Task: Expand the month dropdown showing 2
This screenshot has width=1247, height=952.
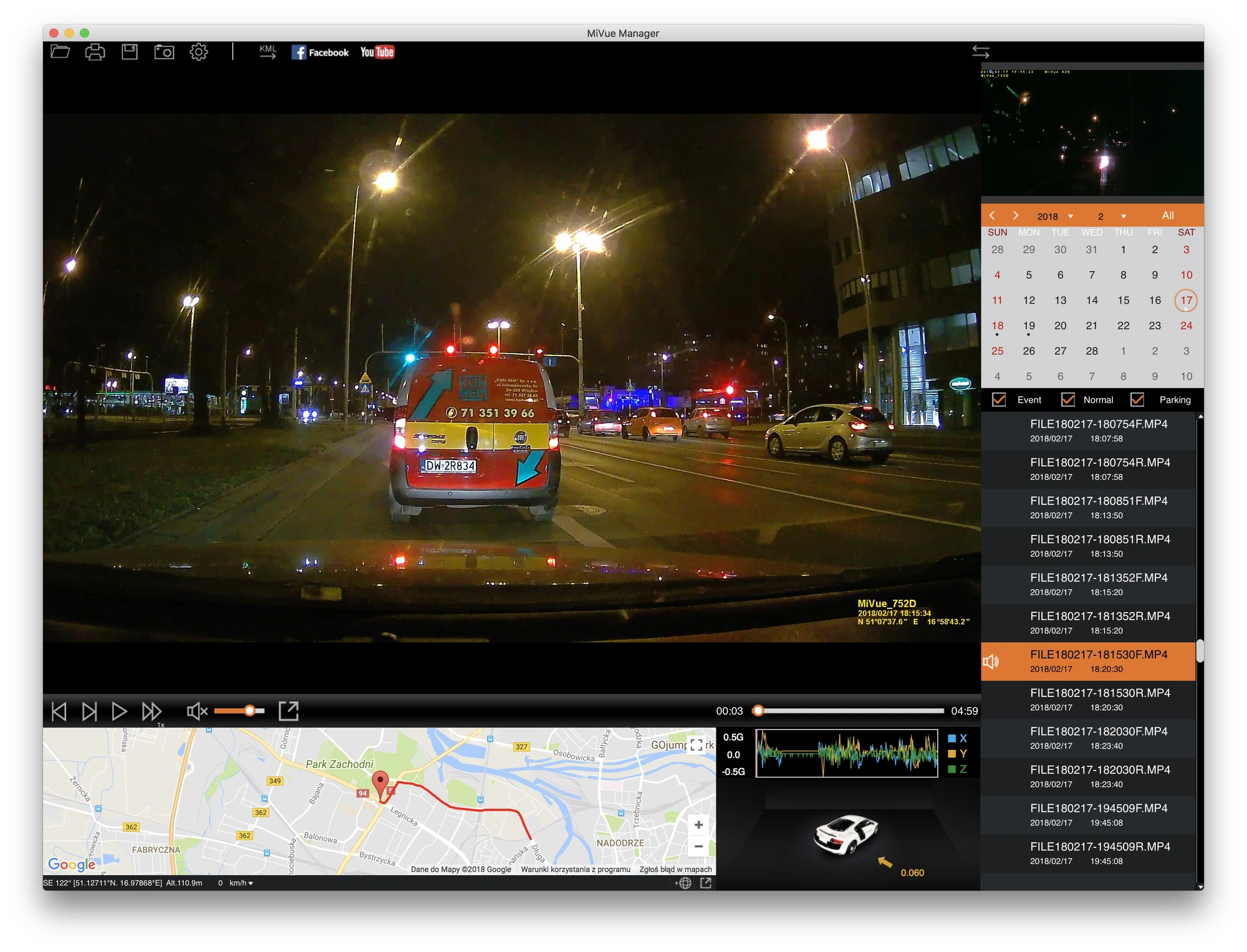Action: [x=1112, y=216]
